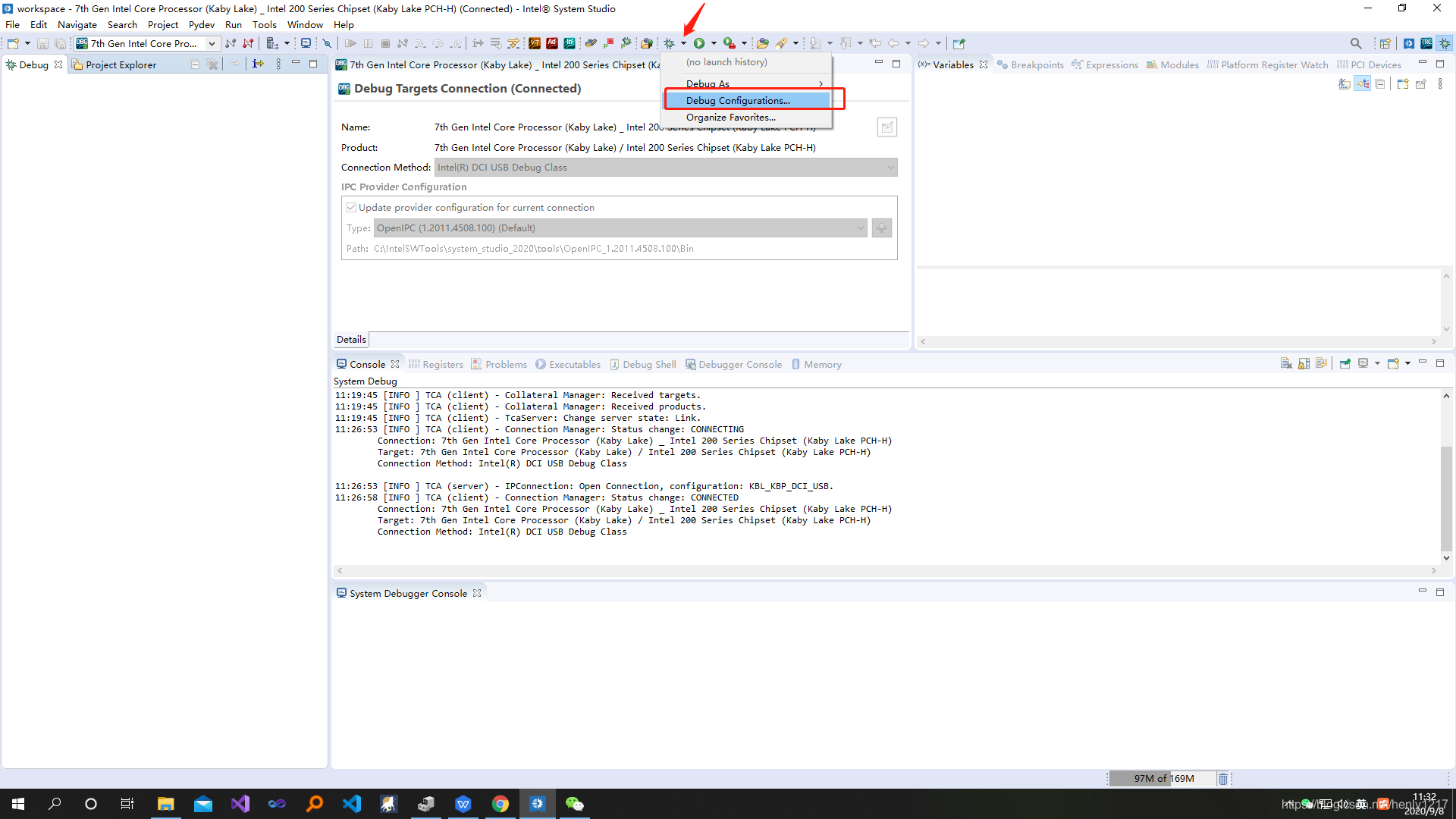The image size is (1456, 819).
Task: Open the target connection combo box in toolbar
Action: (147, 43)
